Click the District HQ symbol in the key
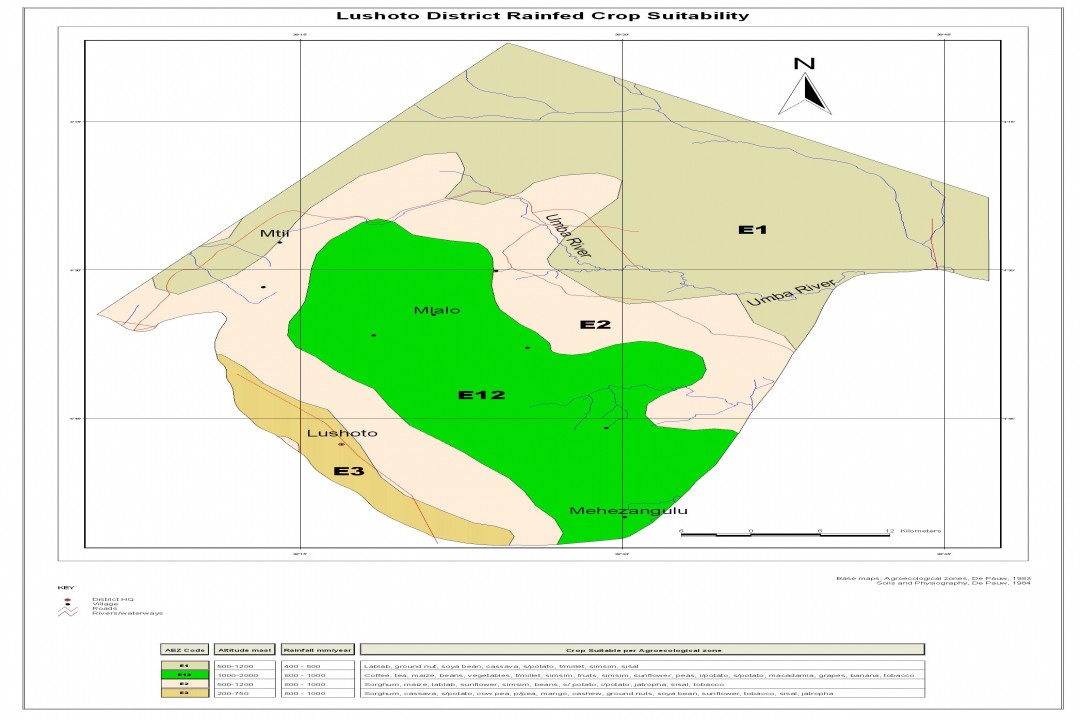Viewport: 1080px width, 720px height. point(67,599)
